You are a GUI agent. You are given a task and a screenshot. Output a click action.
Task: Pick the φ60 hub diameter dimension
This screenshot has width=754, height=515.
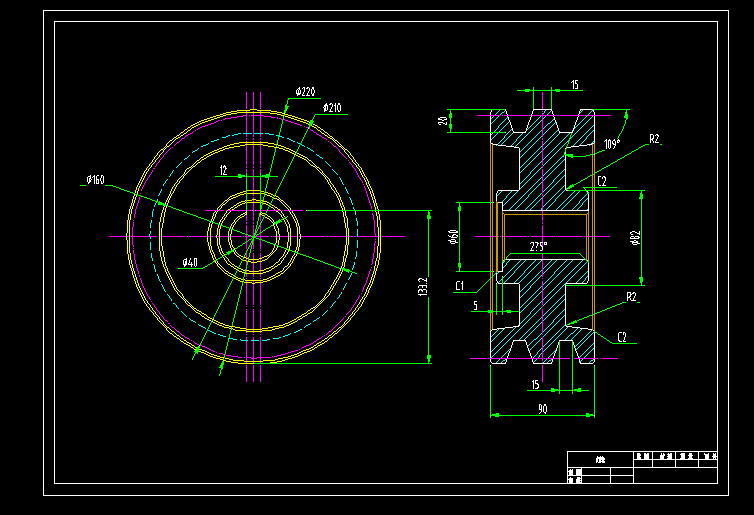pyautogui.click(x=453, y=237)
